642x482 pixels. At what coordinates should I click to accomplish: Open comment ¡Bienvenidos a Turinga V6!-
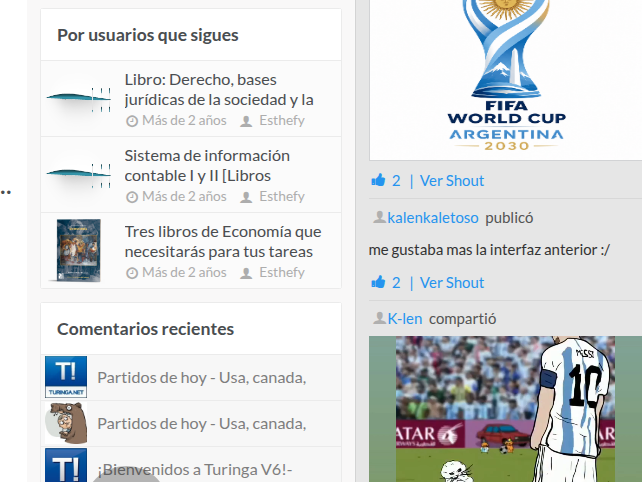[195, 469]
